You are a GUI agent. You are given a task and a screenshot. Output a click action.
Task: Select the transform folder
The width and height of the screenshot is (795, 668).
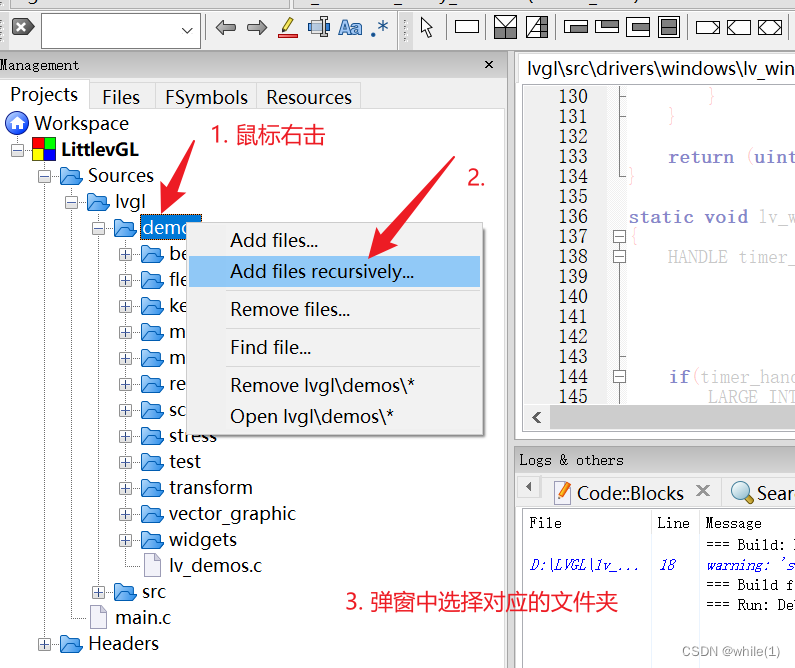click(x=210, y=488)
